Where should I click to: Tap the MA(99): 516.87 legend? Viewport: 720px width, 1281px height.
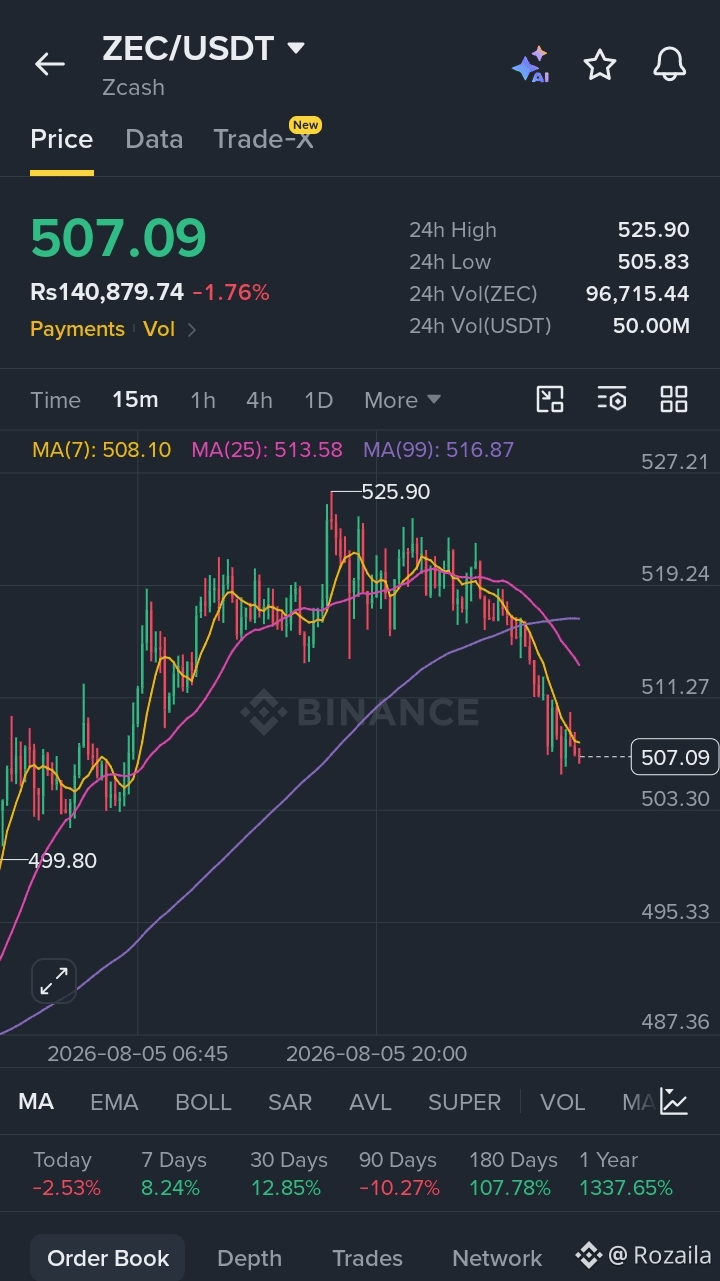click(438, 450)
